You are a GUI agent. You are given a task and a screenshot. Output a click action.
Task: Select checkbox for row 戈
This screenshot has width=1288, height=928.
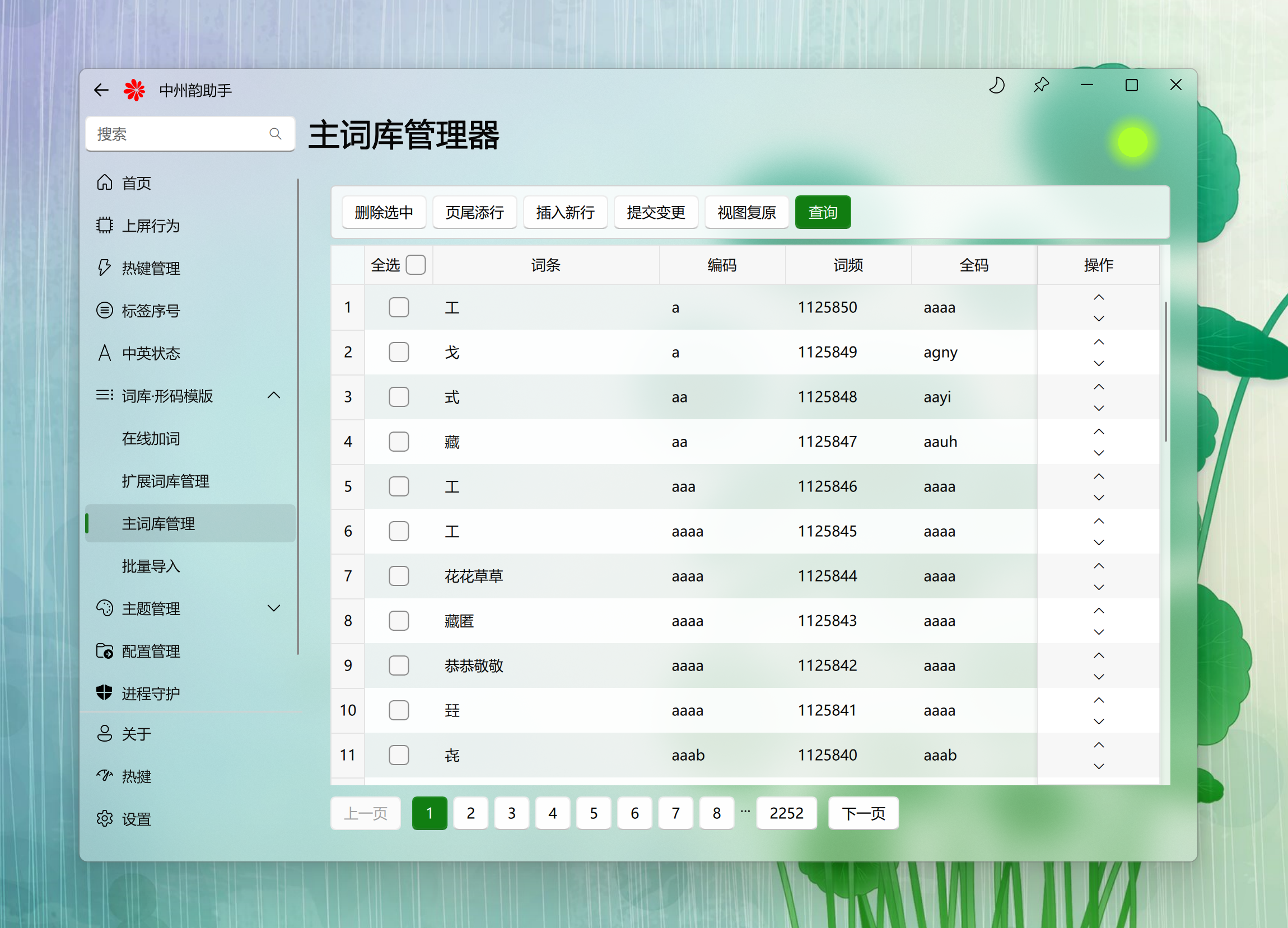pos(399,353)
